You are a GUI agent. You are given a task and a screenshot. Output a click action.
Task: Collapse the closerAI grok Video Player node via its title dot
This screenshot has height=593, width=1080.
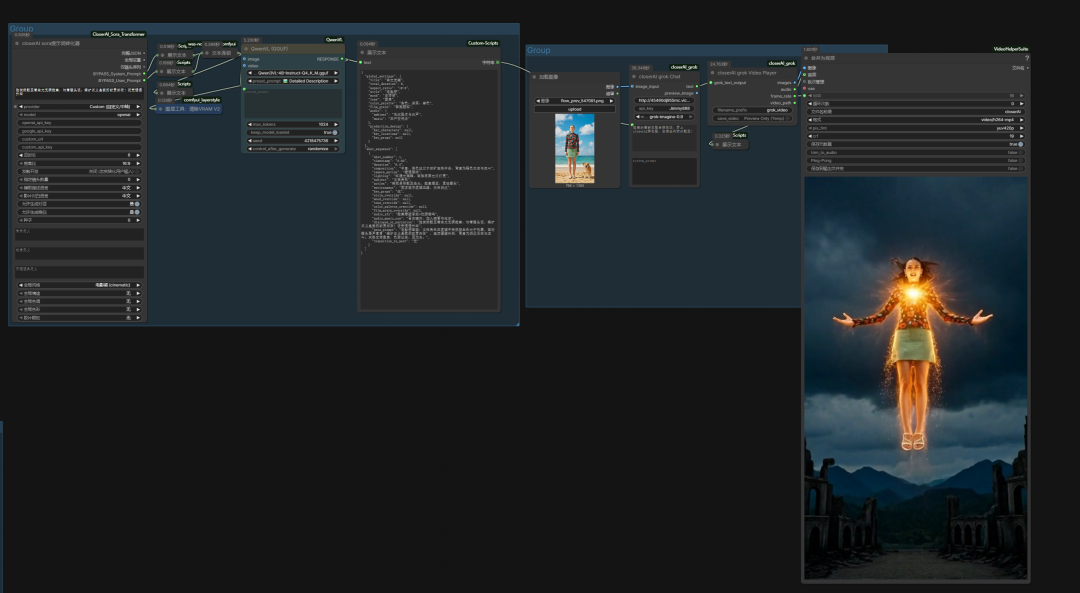point(713,72)
